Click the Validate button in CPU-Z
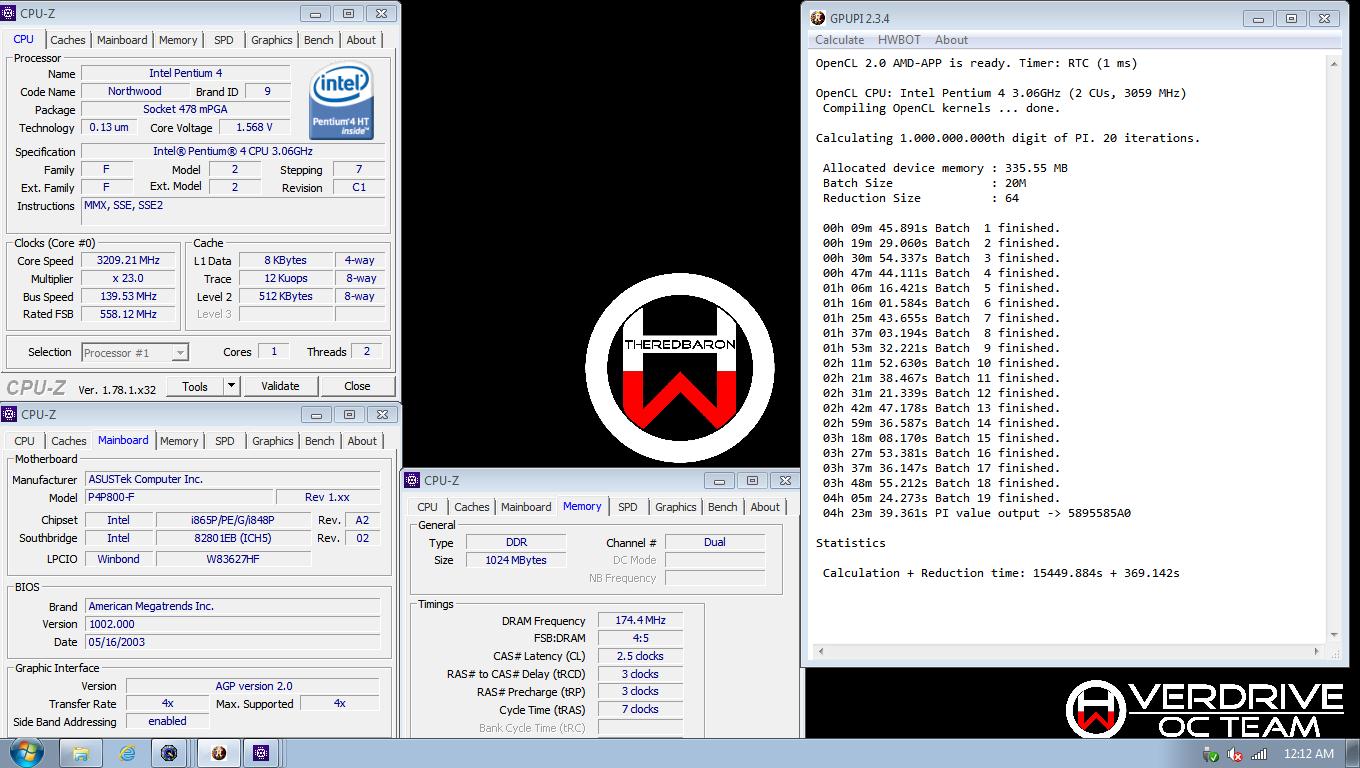The height and width of the screenshot is (768, 1360). (x=280, y=386)
